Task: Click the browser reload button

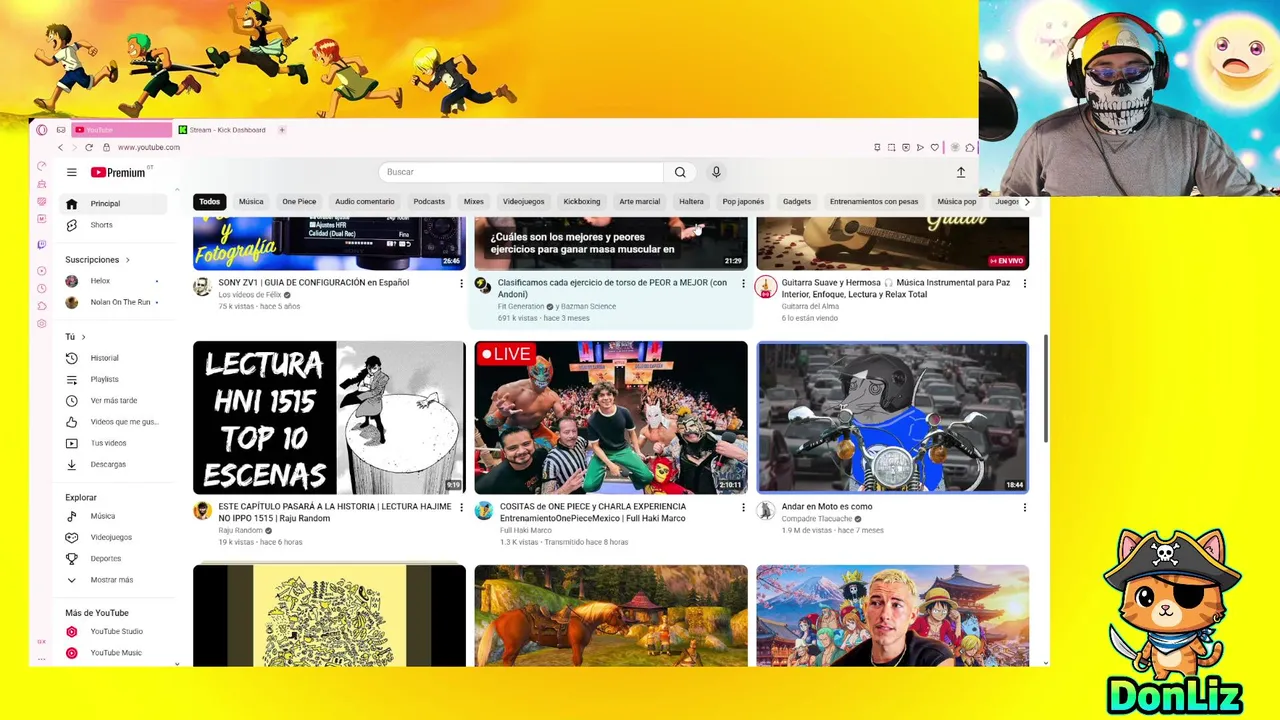Action: click(89, 147)
